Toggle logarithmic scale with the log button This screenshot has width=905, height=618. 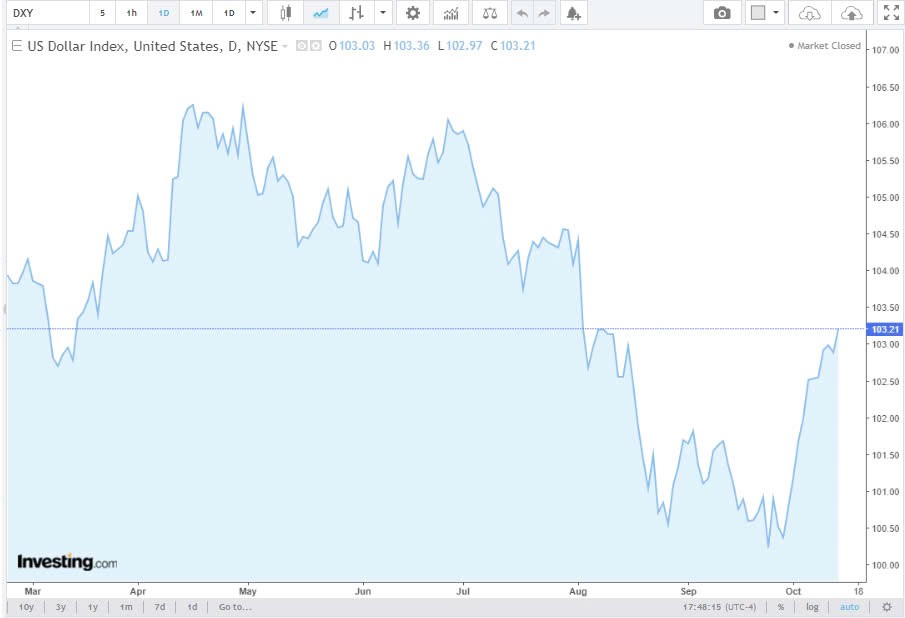click(811, 607)
